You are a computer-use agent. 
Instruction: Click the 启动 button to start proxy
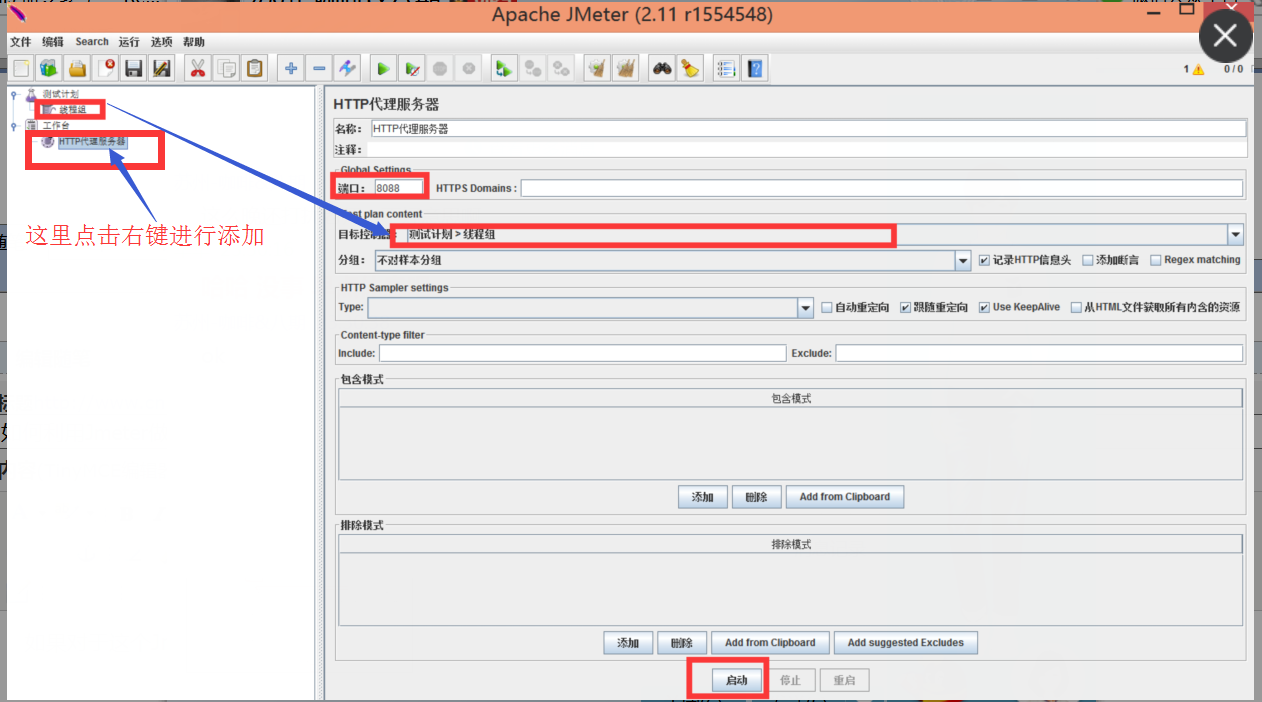point(736,681)
